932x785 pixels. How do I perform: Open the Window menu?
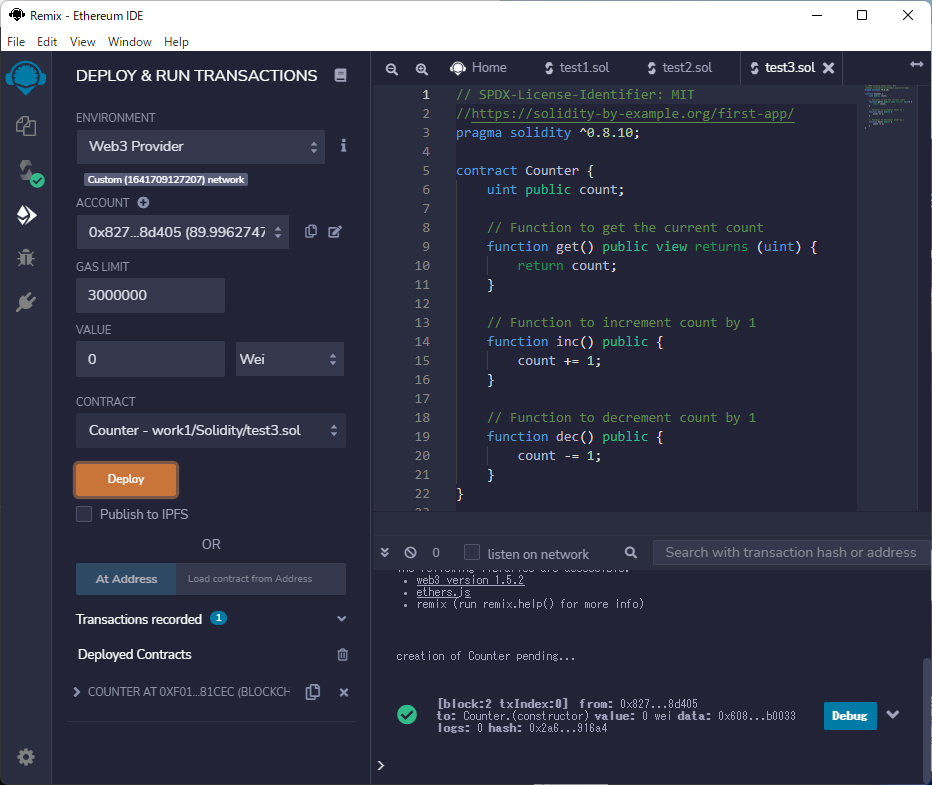pyautogui.click(x=129, y=42)
